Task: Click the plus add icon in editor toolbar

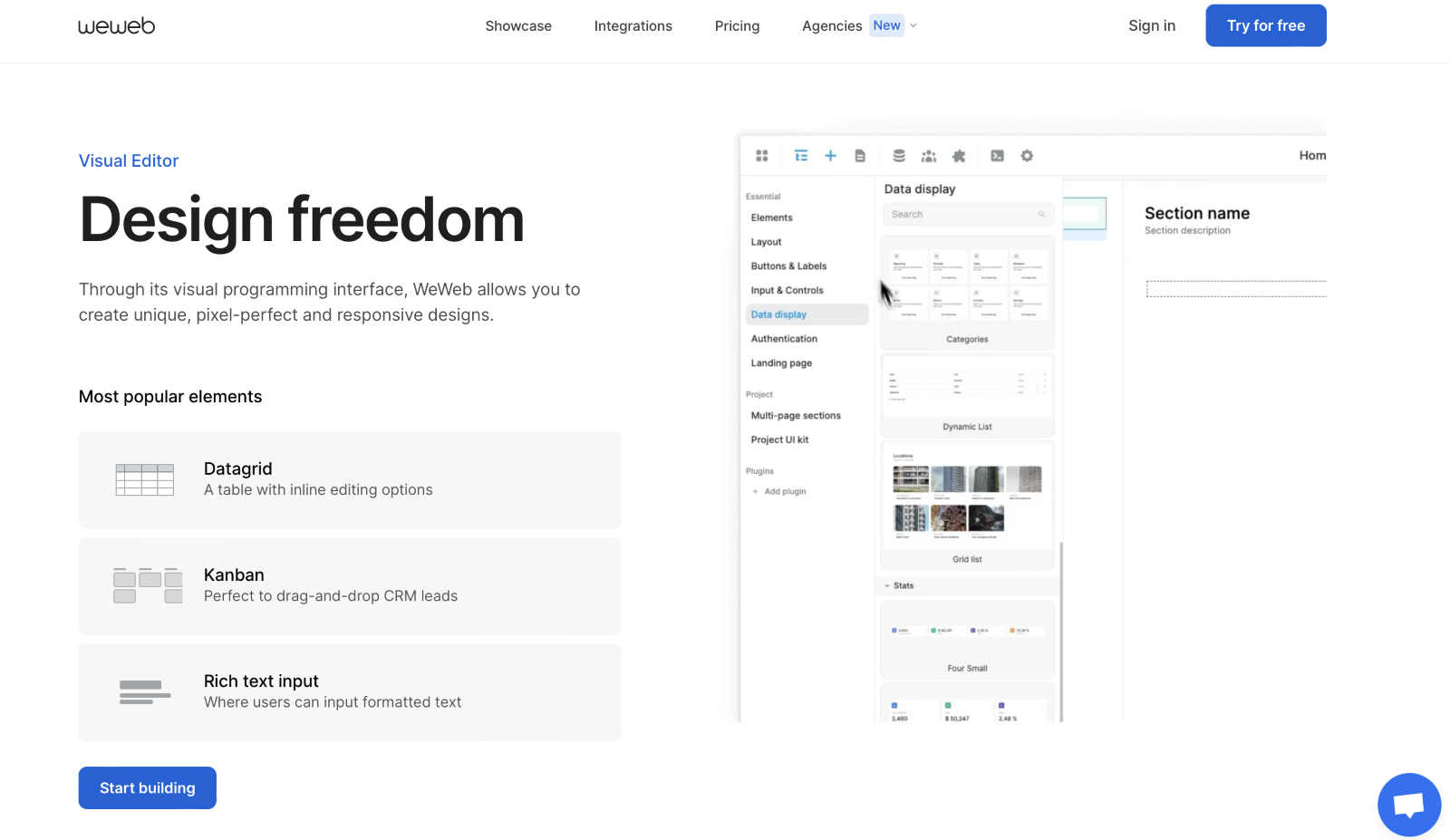Action: tap(830, 156)
